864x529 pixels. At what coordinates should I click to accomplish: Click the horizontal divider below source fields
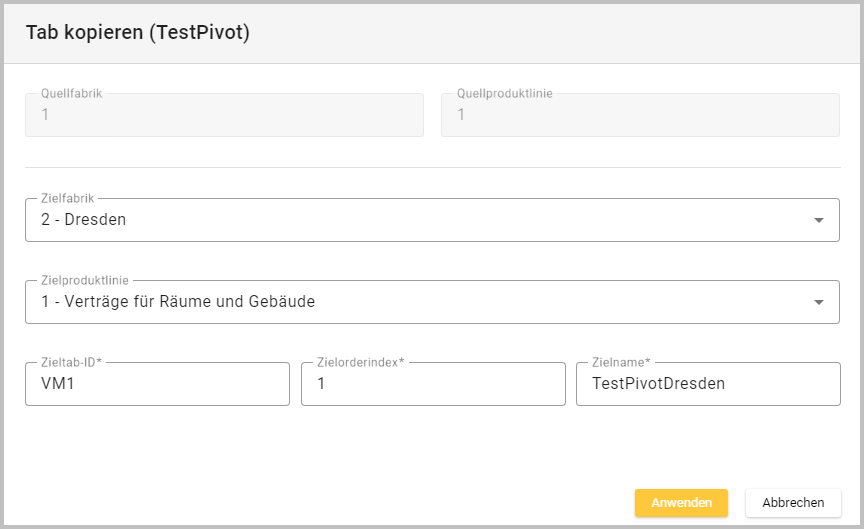[432, 167]
